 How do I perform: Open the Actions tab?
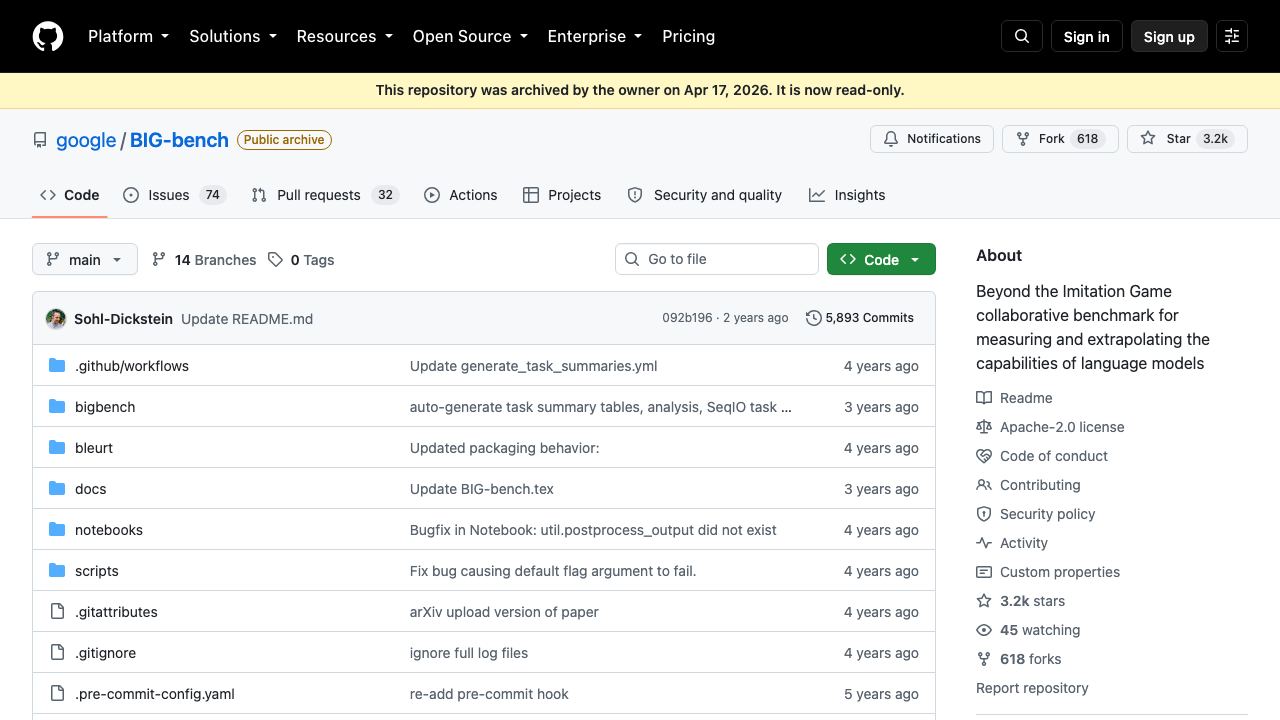(461, 195)
